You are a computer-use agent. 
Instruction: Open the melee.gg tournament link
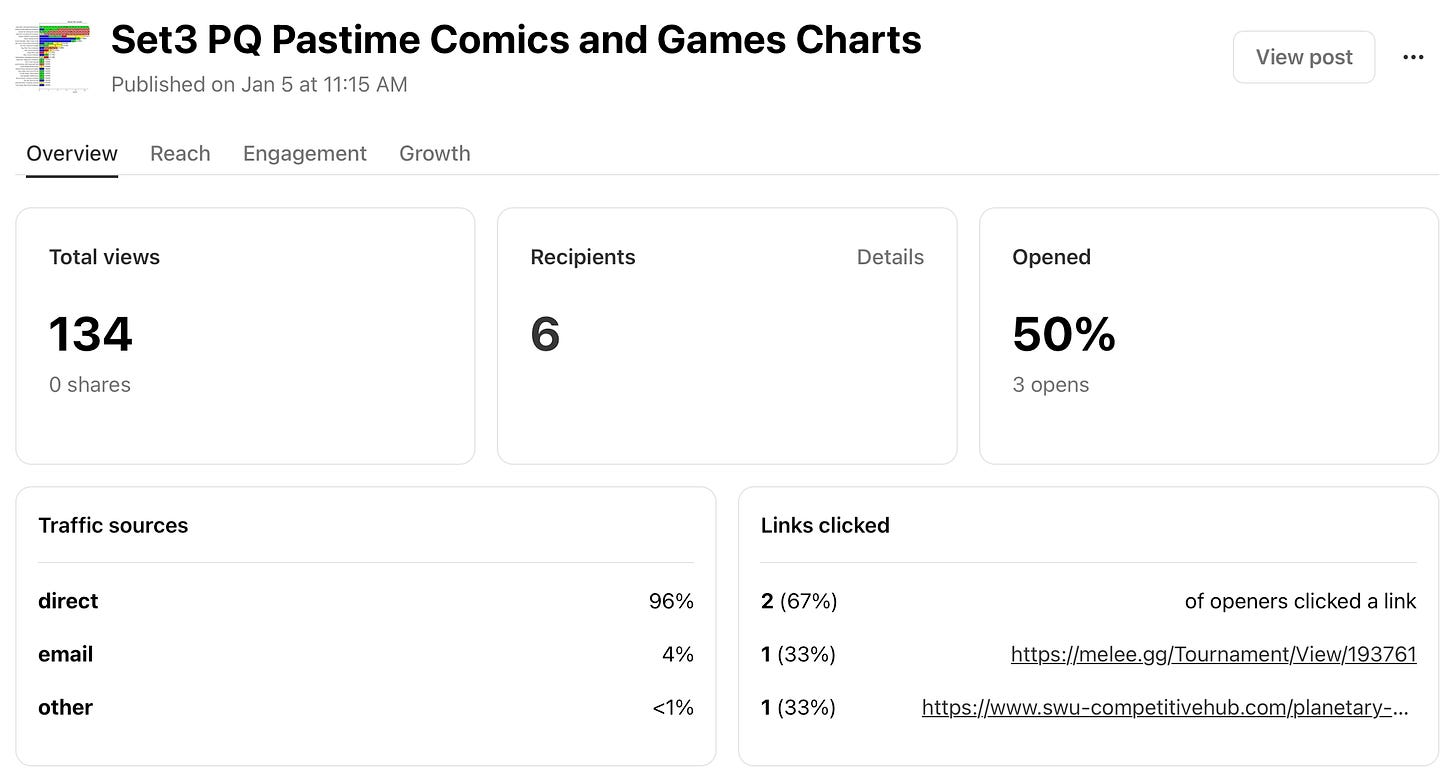1213,655
